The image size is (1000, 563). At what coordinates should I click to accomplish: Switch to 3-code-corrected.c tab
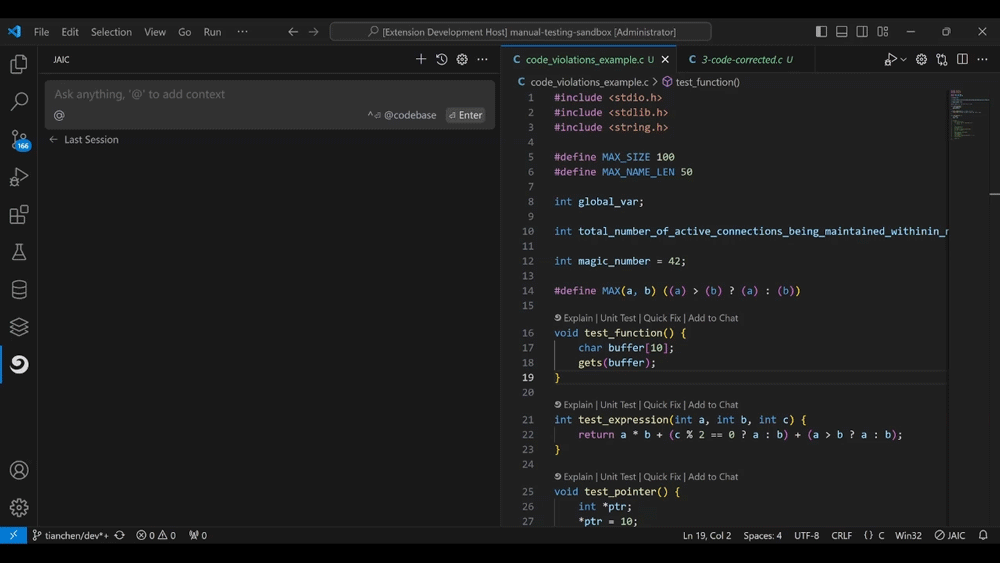(x=741, y=59)
